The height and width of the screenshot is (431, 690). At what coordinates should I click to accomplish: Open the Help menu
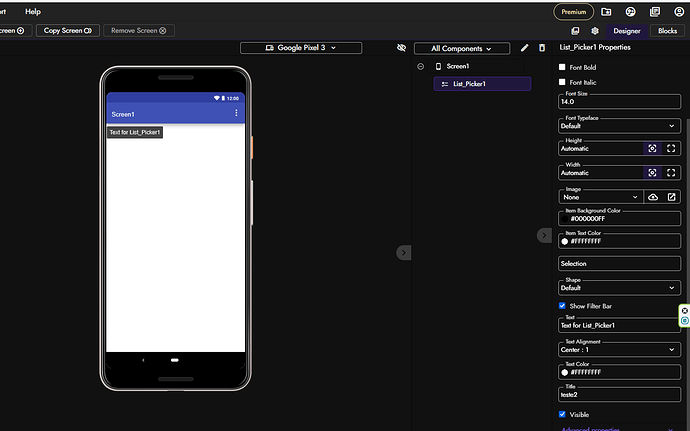(33, 11)
